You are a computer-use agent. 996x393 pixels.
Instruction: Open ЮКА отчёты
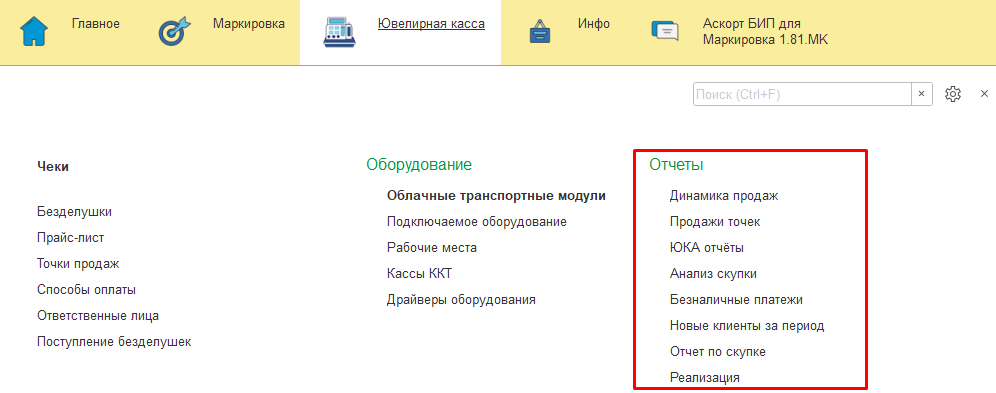[x=706, y=248]
